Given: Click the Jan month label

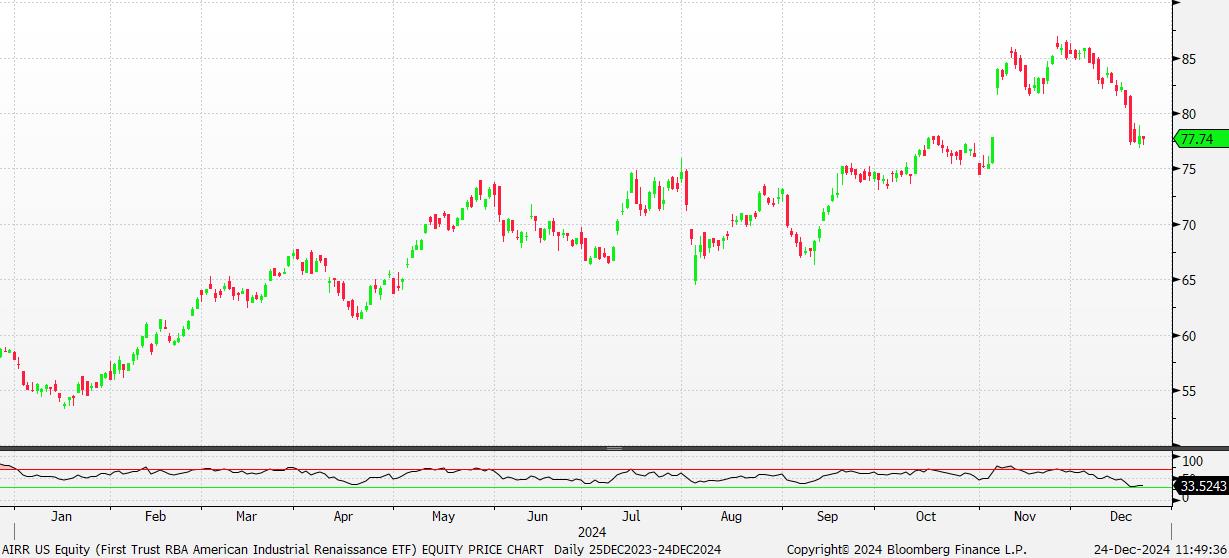Looking at the screenshot, I should click(x=62, y=517).
